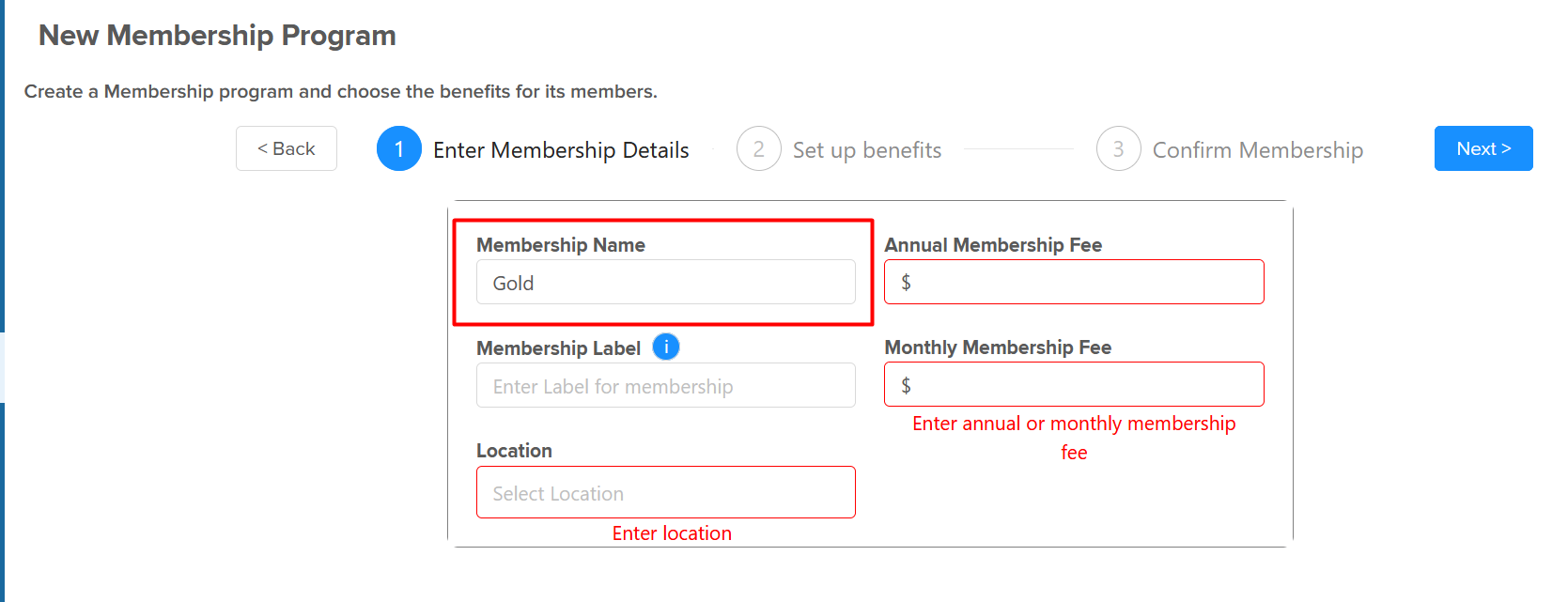Click the step 3 circle icon

point(1117,148)
